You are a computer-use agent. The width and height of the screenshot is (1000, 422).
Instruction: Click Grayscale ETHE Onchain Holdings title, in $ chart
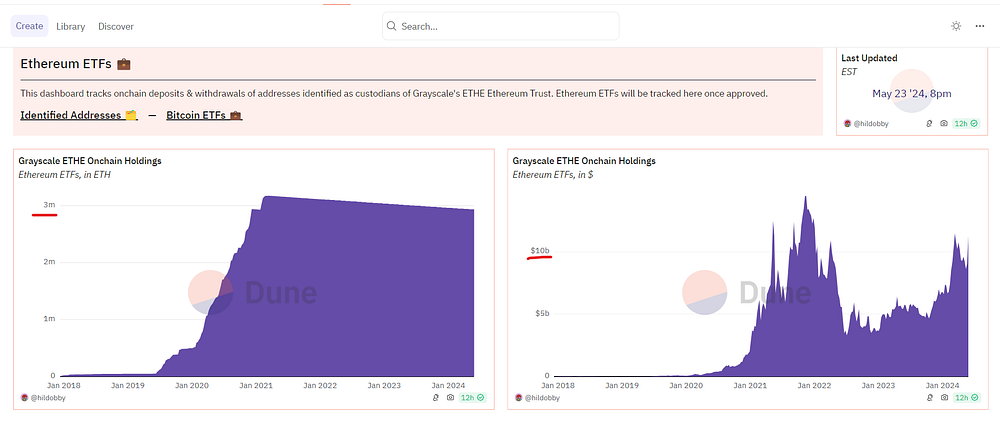pyautogui.click(x=584, y=161)
